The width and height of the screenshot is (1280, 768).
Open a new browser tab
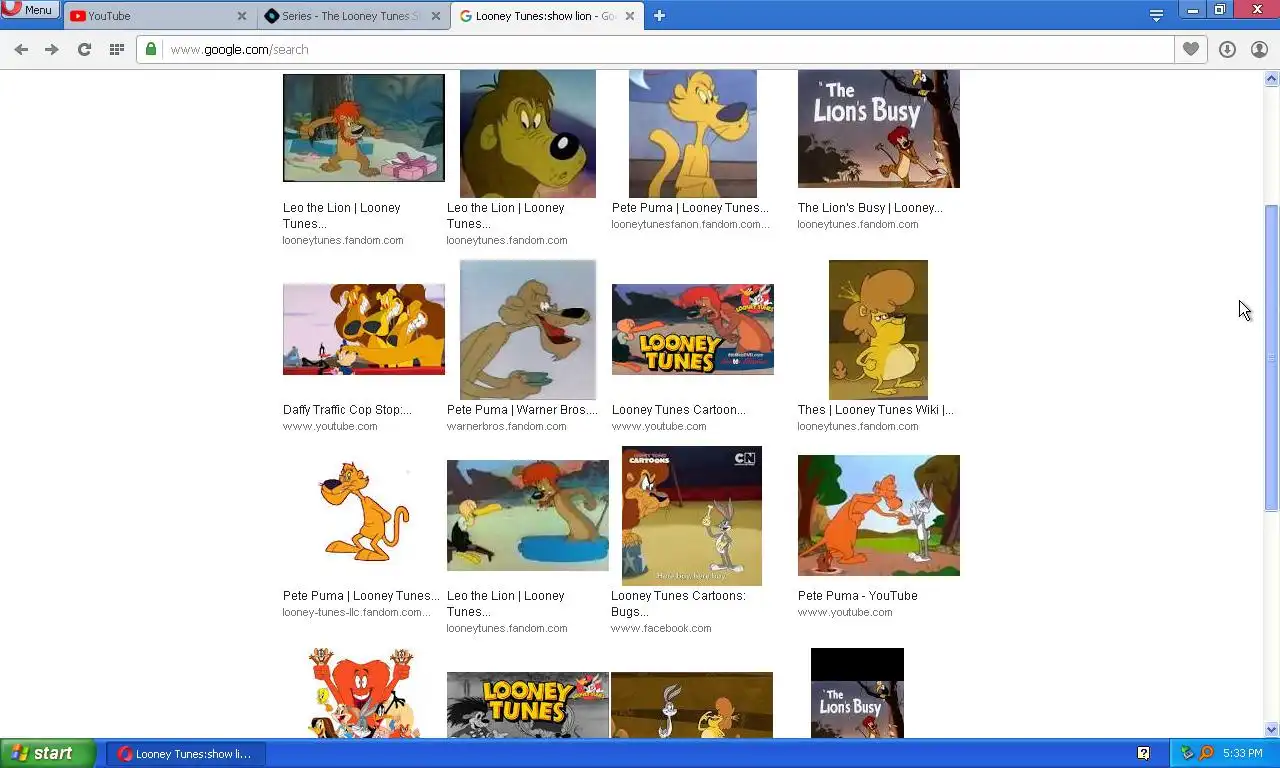click(x=659, y=16)
